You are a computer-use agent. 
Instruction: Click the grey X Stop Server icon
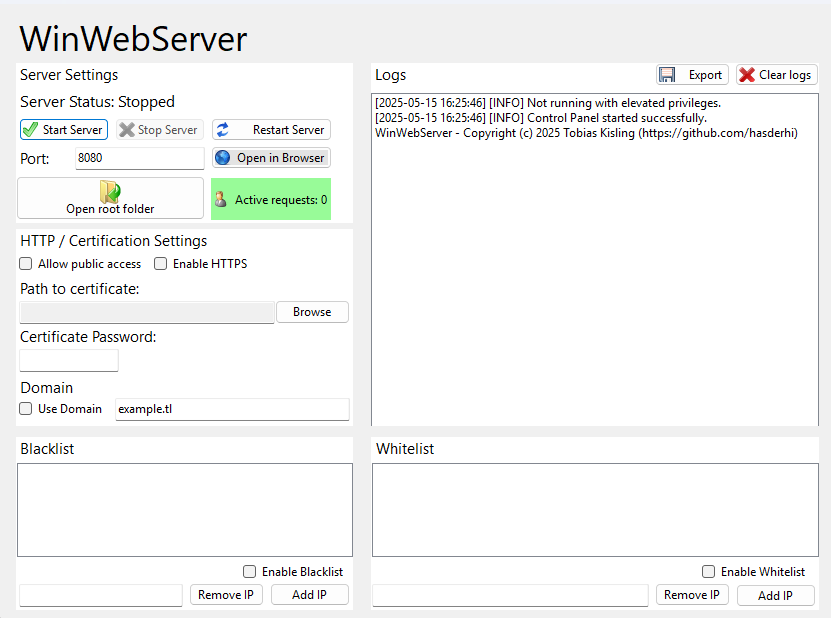coord(127,130)
